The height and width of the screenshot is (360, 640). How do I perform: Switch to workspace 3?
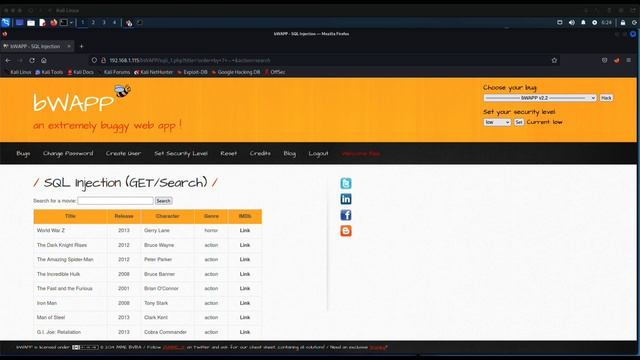pyautogui.click(x=104, y=22)
